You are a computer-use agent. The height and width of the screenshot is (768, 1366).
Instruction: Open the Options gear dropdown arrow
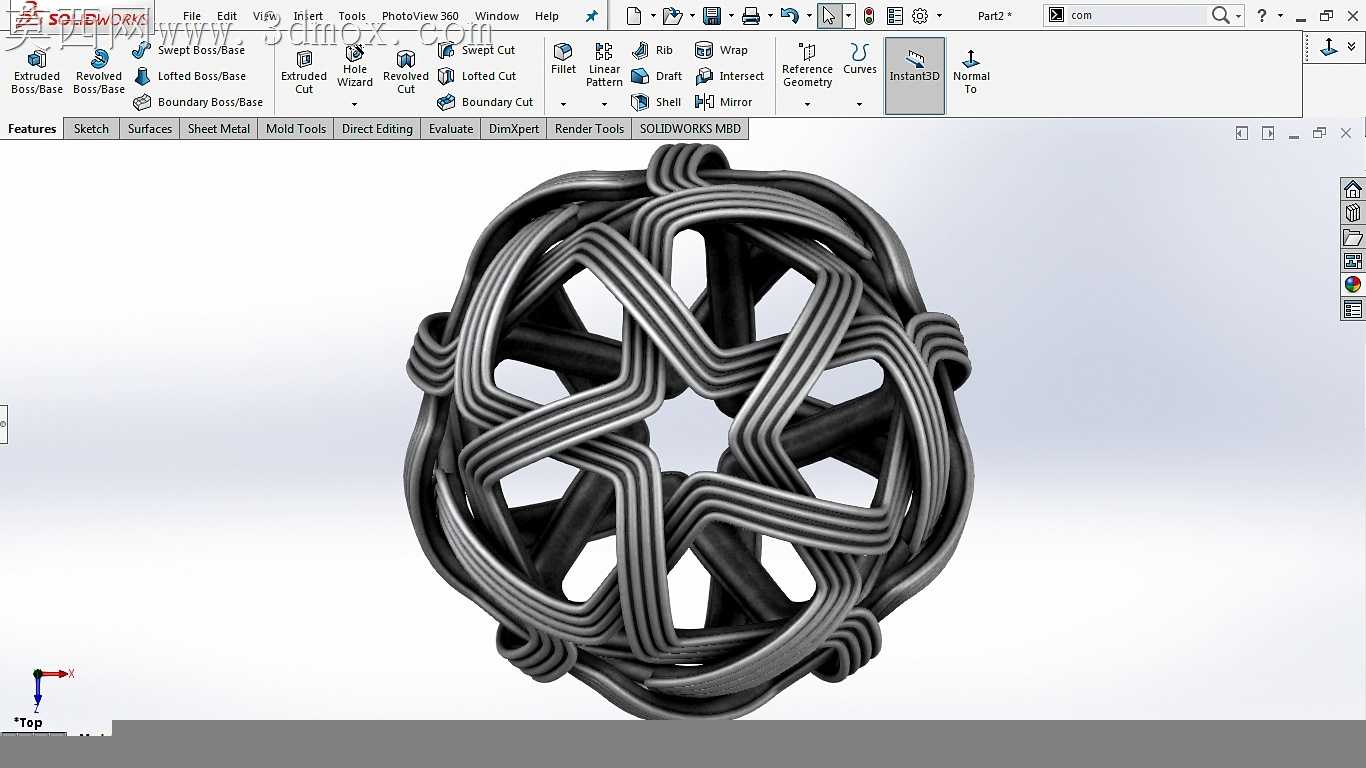[x=939, y=16]
